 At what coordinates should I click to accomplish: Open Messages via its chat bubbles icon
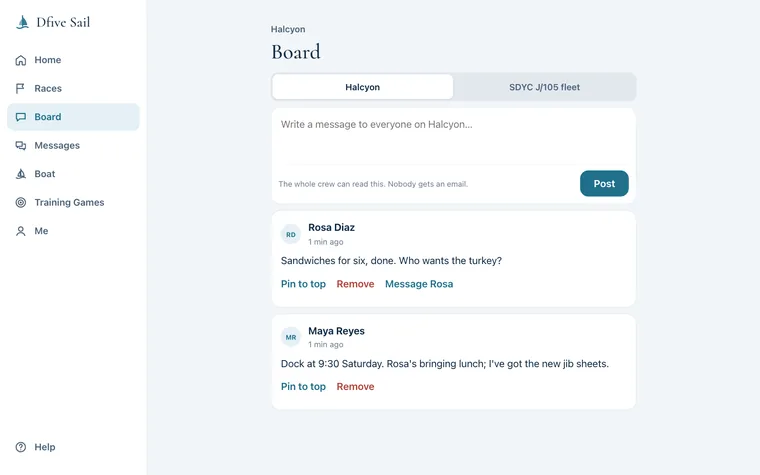[x=21, y=145]
